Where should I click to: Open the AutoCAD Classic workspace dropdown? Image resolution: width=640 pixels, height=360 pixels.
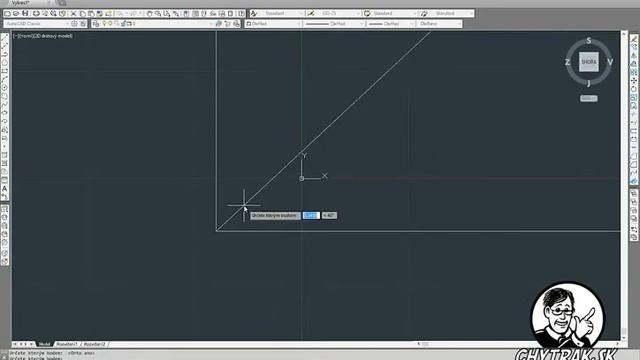[x=36, y=24]
